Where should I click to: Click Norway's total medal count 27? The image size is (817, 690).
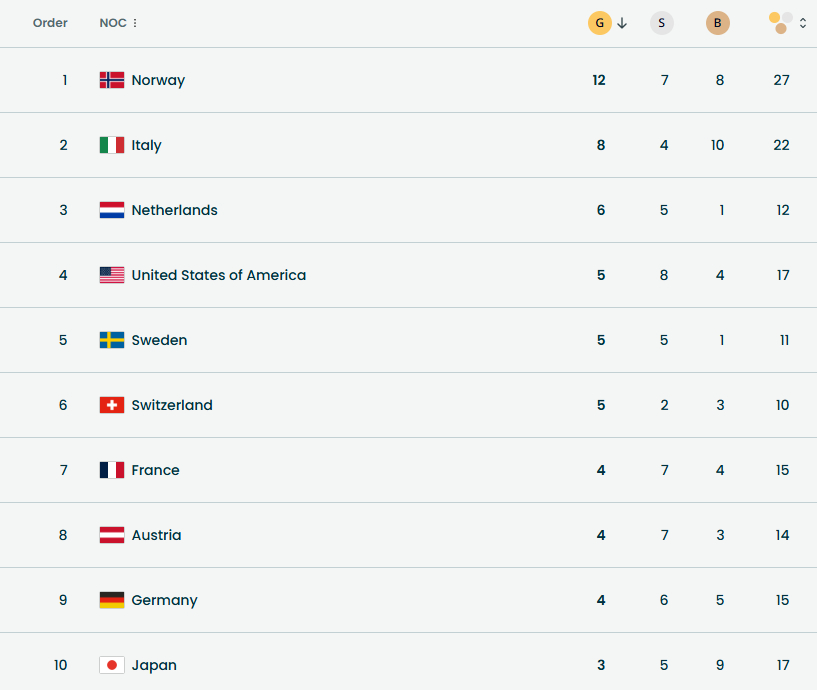pos(781,80)
